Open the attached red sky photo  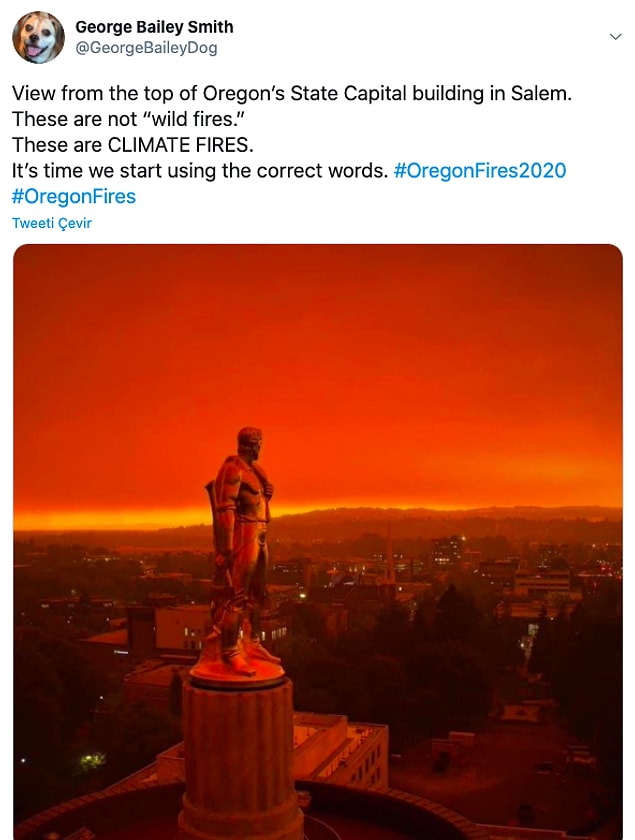[x=318, y=542]
